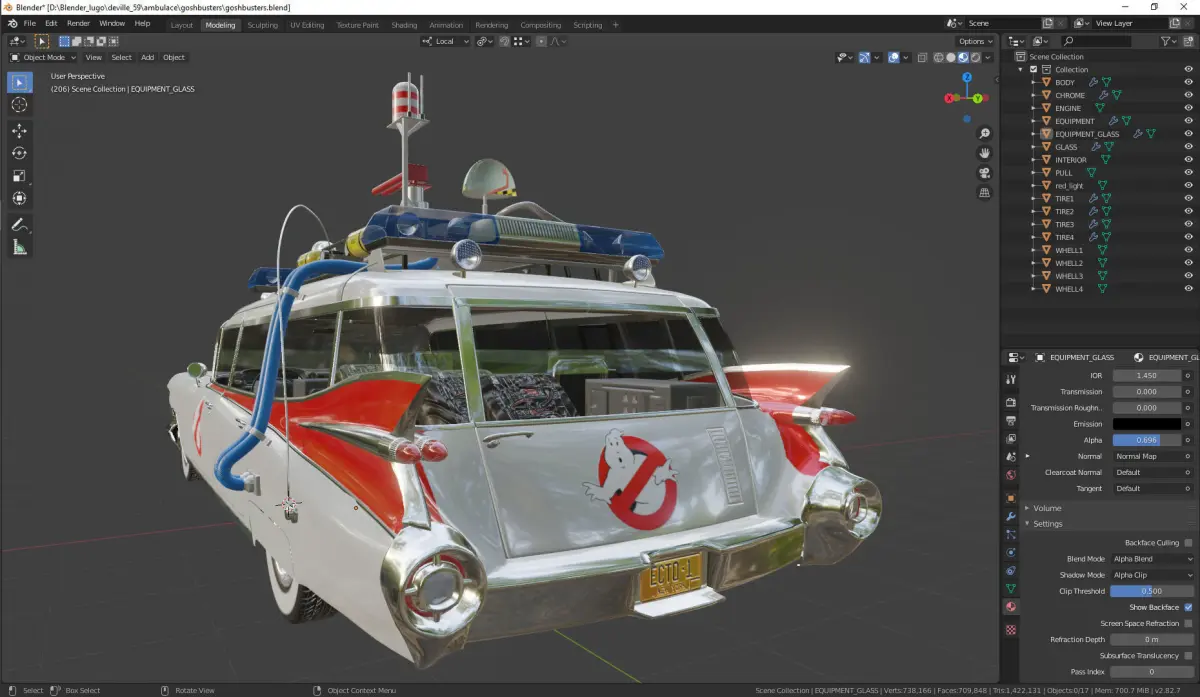The width and height of the screenshot is (1200, 697).
Task: Open the Render menu
Action: click(x=79, y=23)
